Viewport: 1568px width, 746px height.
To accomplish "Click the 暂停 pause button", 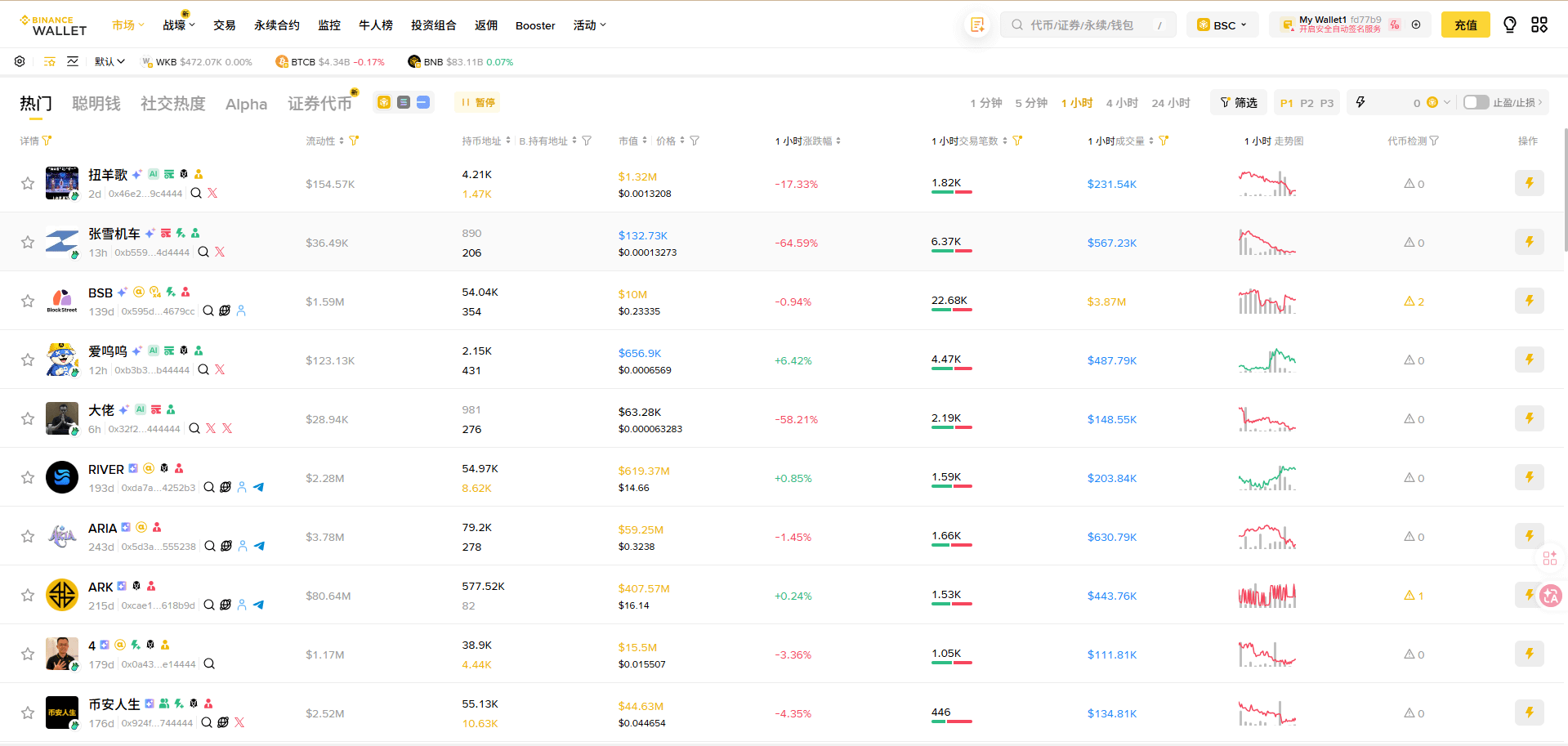I will pyautogui.click(x=478, y=102).
